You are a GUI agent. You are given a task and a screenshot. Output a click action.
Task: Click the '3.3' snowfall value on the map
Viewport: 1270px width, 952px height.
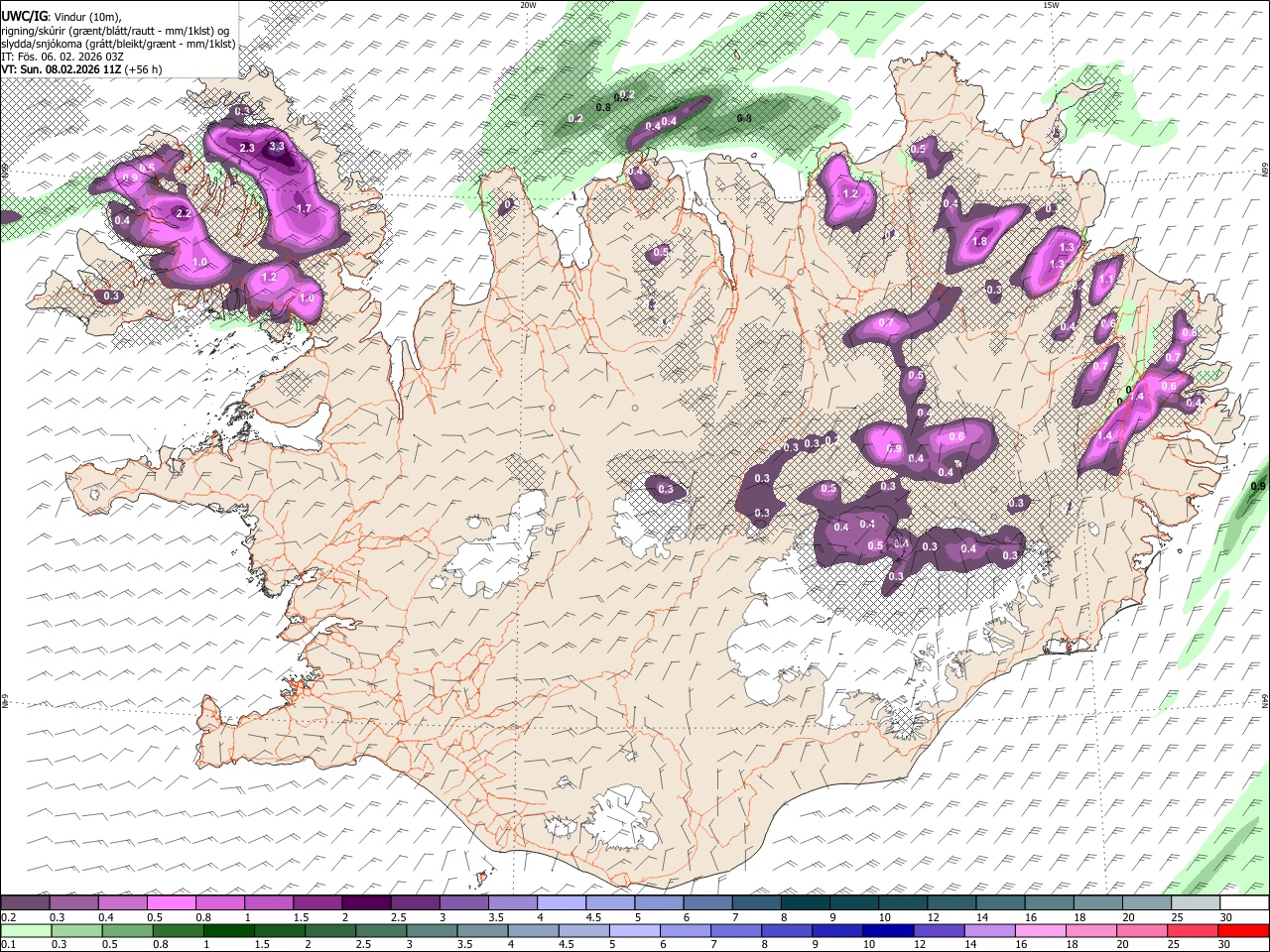point(277,147)
